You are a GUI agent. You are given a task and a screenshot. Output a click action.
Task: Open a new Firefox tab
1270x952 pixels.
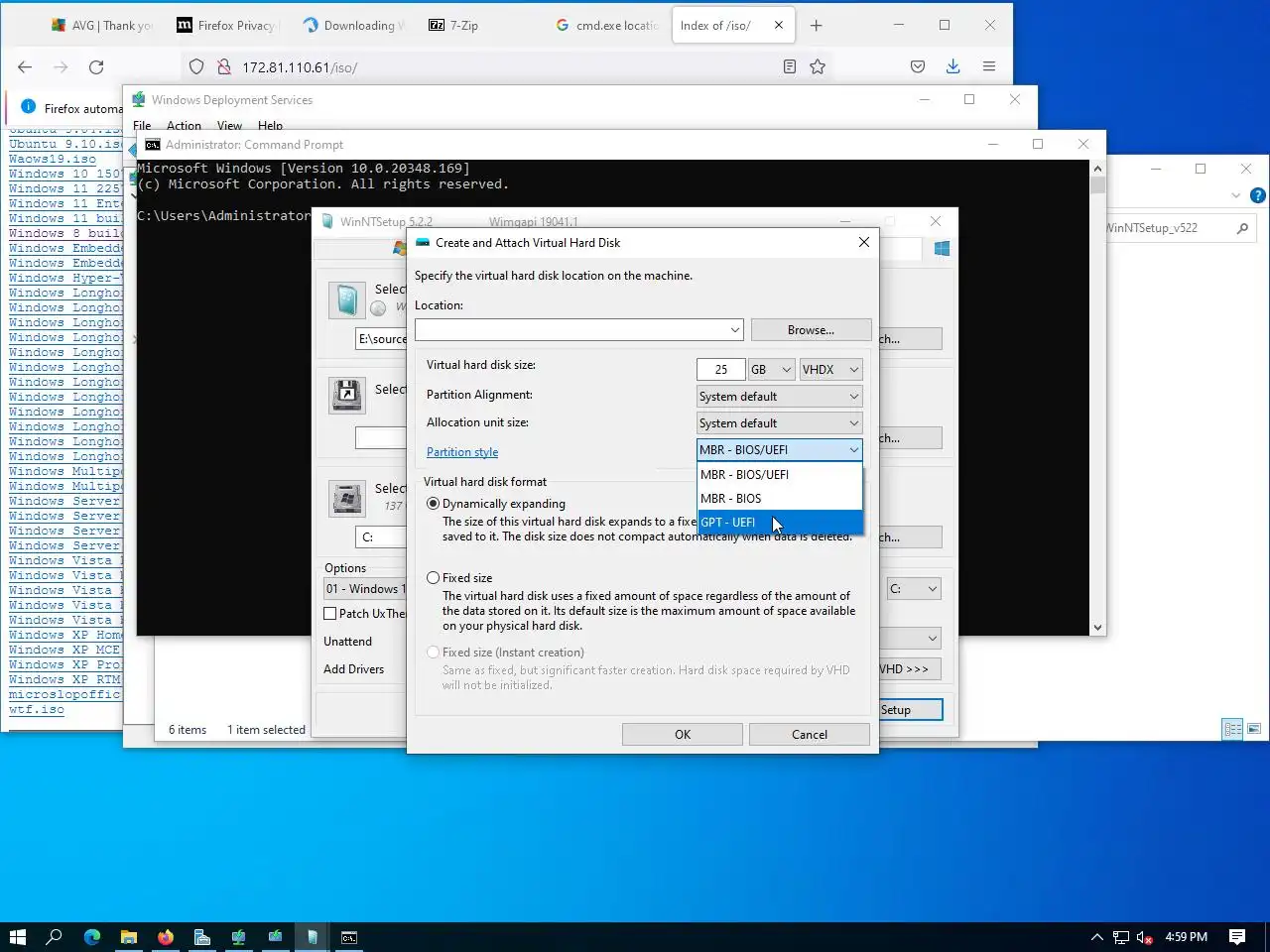pos(816,25)
